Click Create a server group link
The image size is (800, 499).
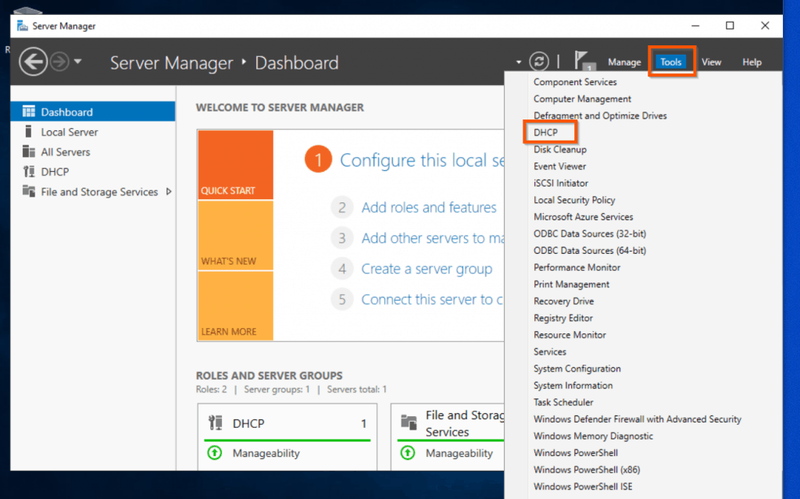(427, 268)
